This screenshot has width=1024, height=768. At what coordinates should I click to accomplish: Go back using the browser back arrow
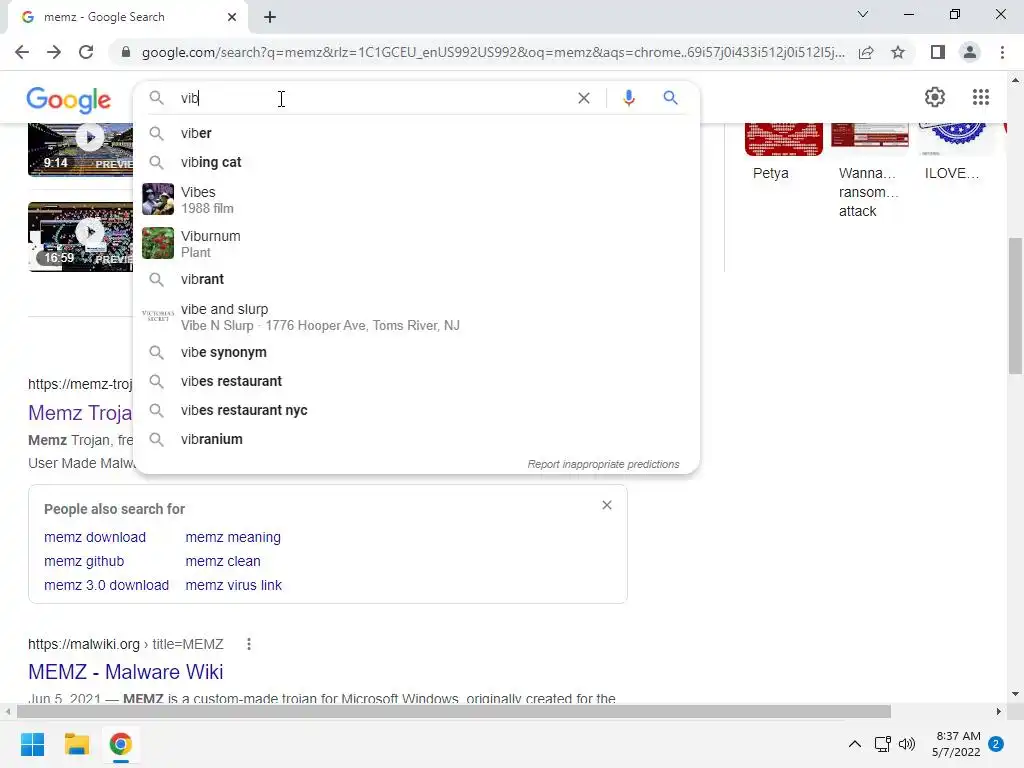pos(22,52)
